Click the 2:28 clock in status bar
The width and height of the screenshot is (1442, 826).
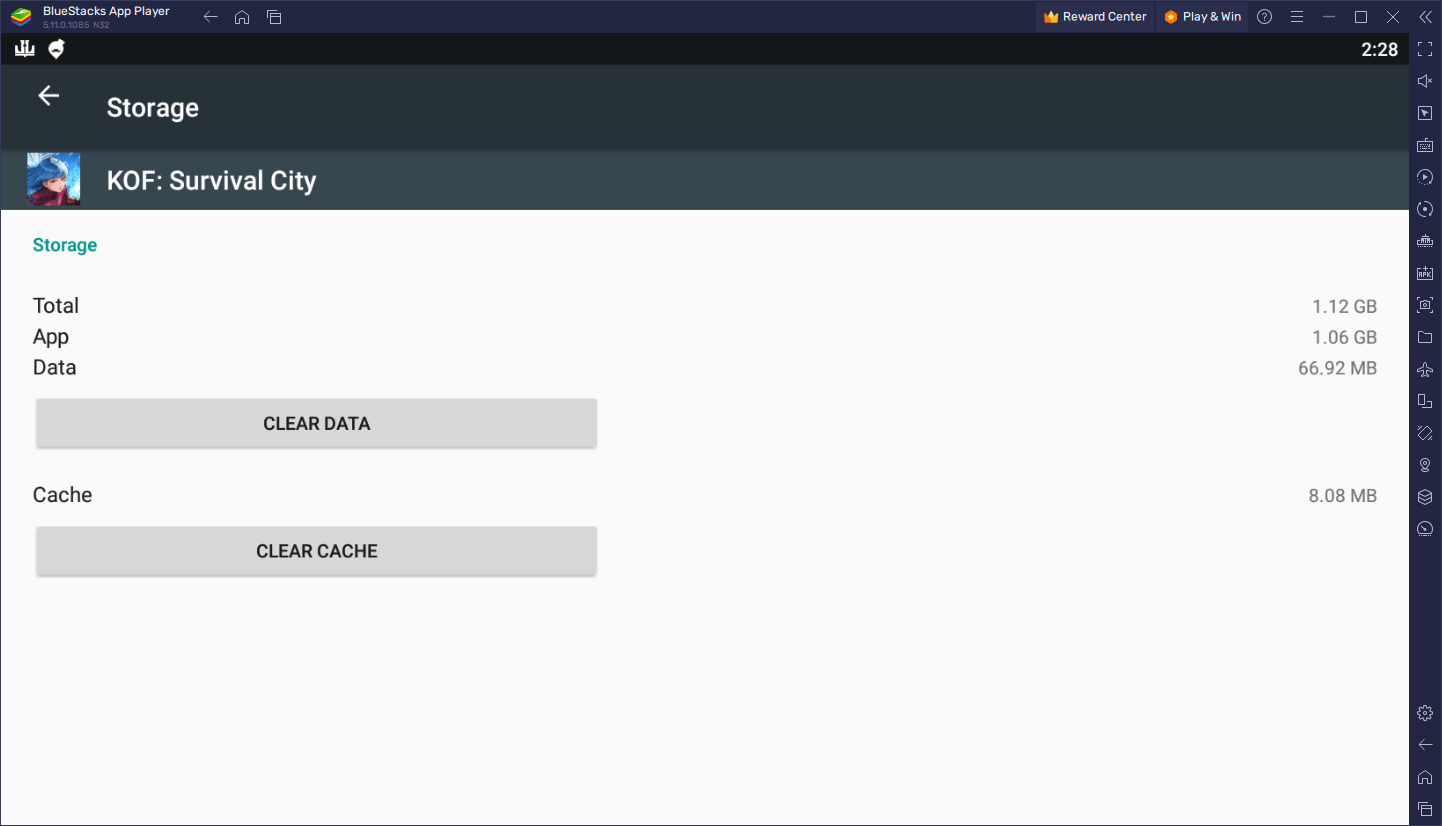click(1379, 49)
